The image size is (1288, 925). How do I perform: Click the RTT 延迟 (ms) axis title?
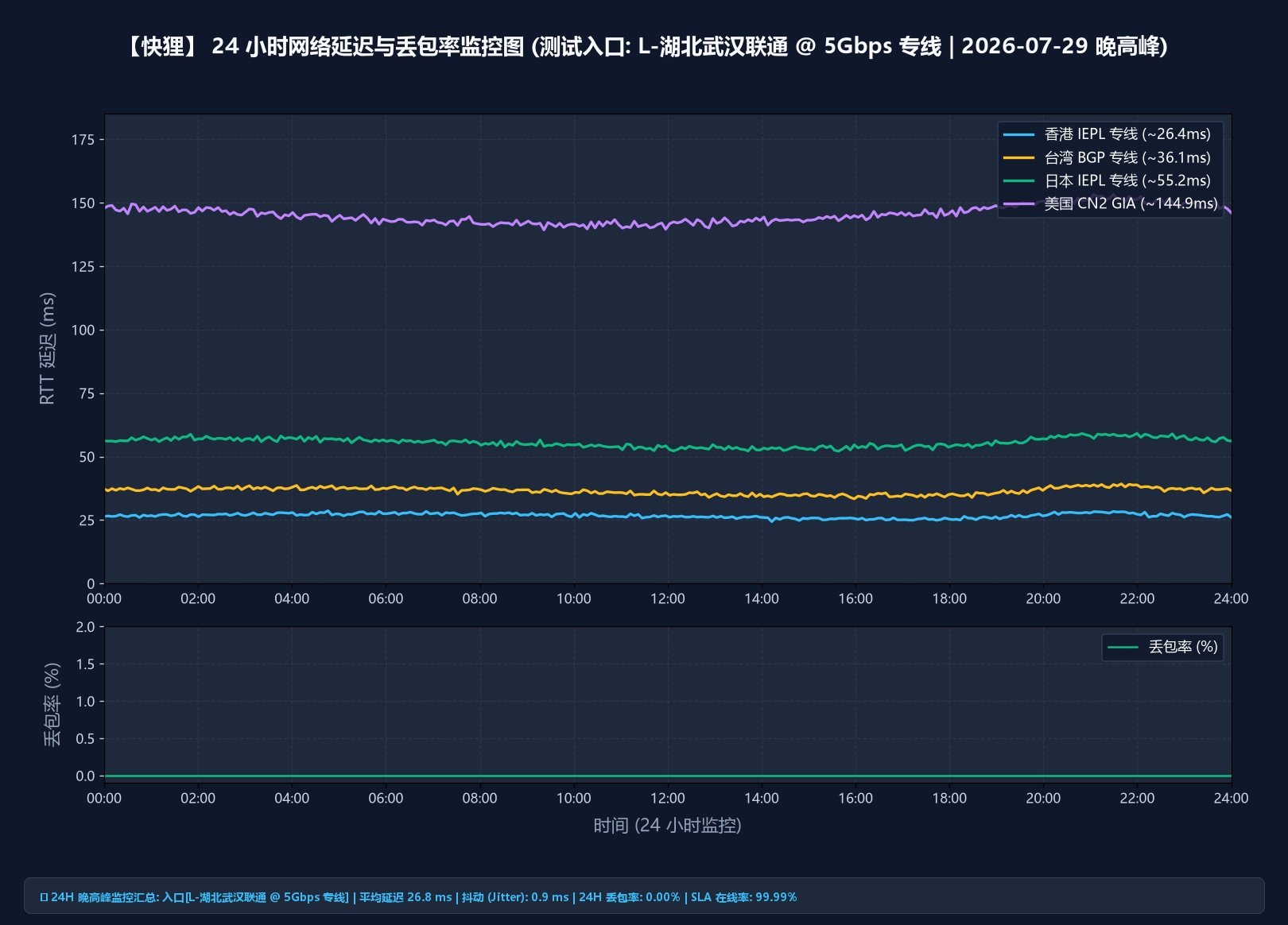[x=48, y=348]
